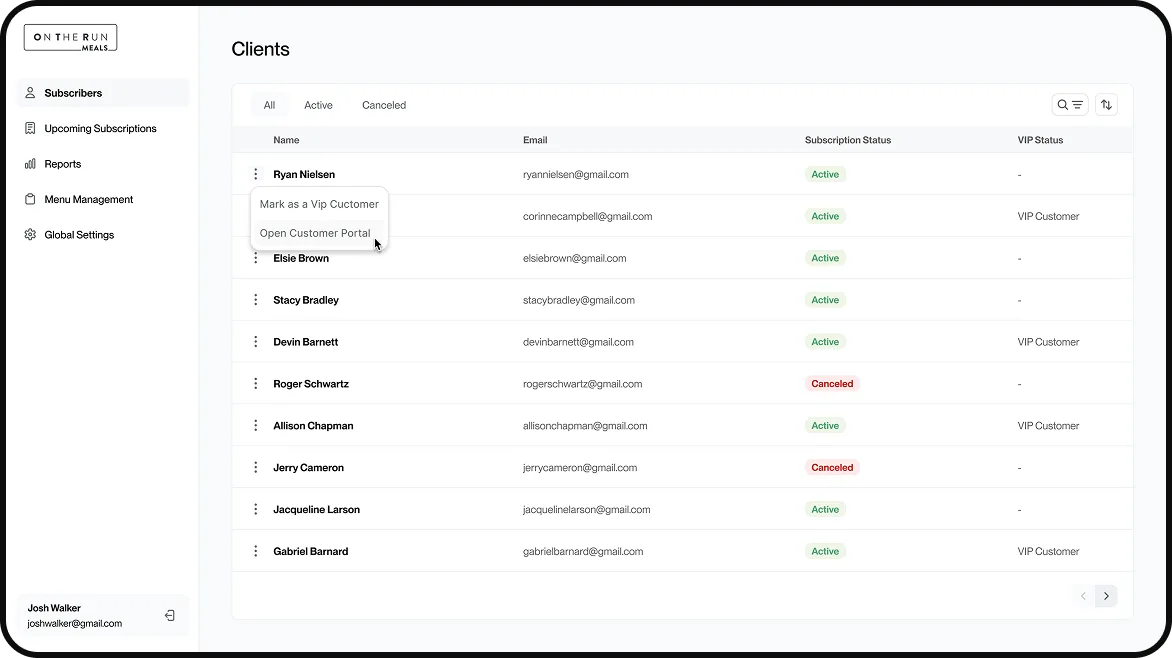The image size is (1172, 658).
Task: Click the sort arrows icon button
Action: [x=1106, y=105]
